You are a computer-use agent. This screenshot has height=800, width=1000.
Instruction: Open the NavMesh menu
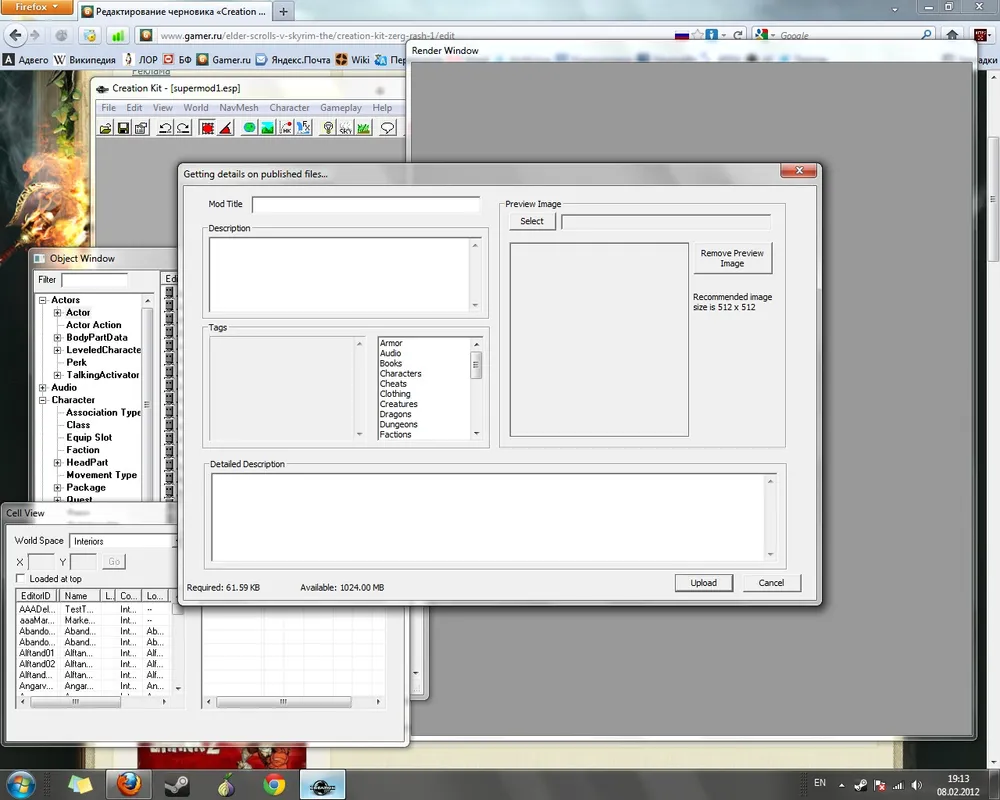(238, 108)
